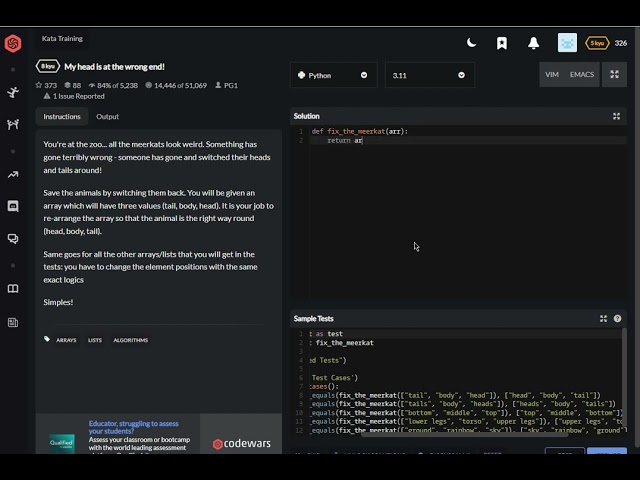Open the Discussions speech bubbles sidebar icon

pos(13,239)
